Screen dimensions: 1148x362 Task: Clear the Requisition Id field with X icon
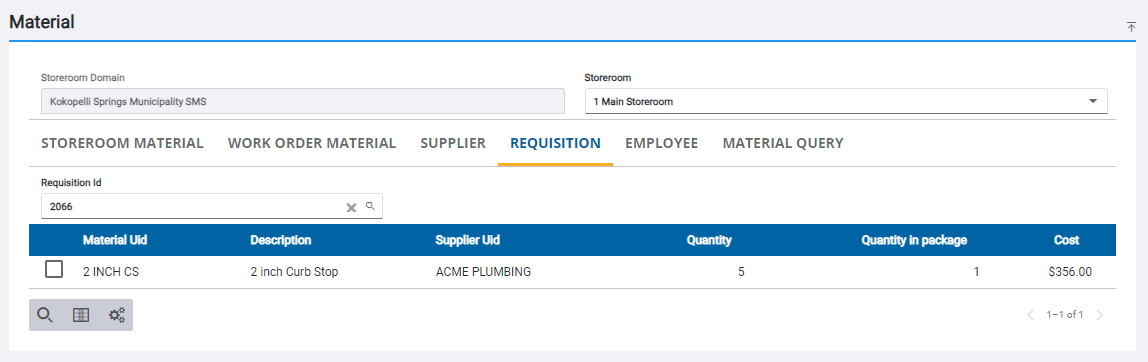(x=351, y=207)
